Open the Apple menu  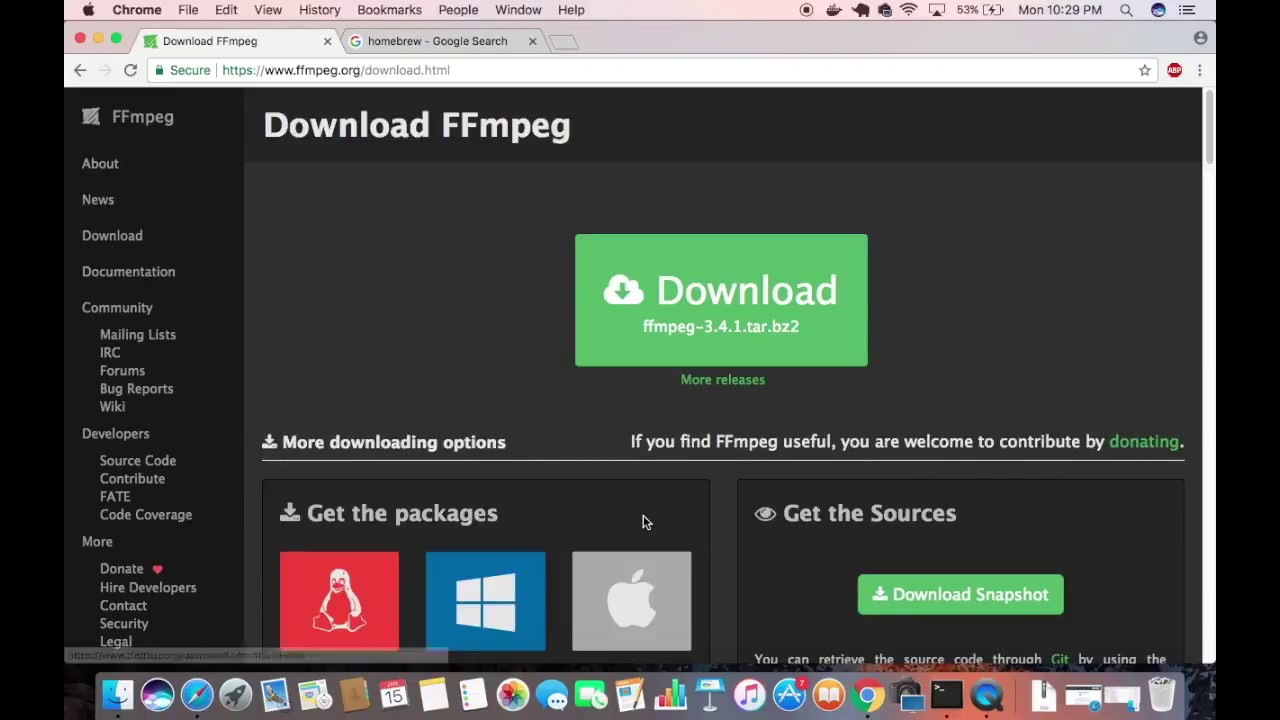88,10
